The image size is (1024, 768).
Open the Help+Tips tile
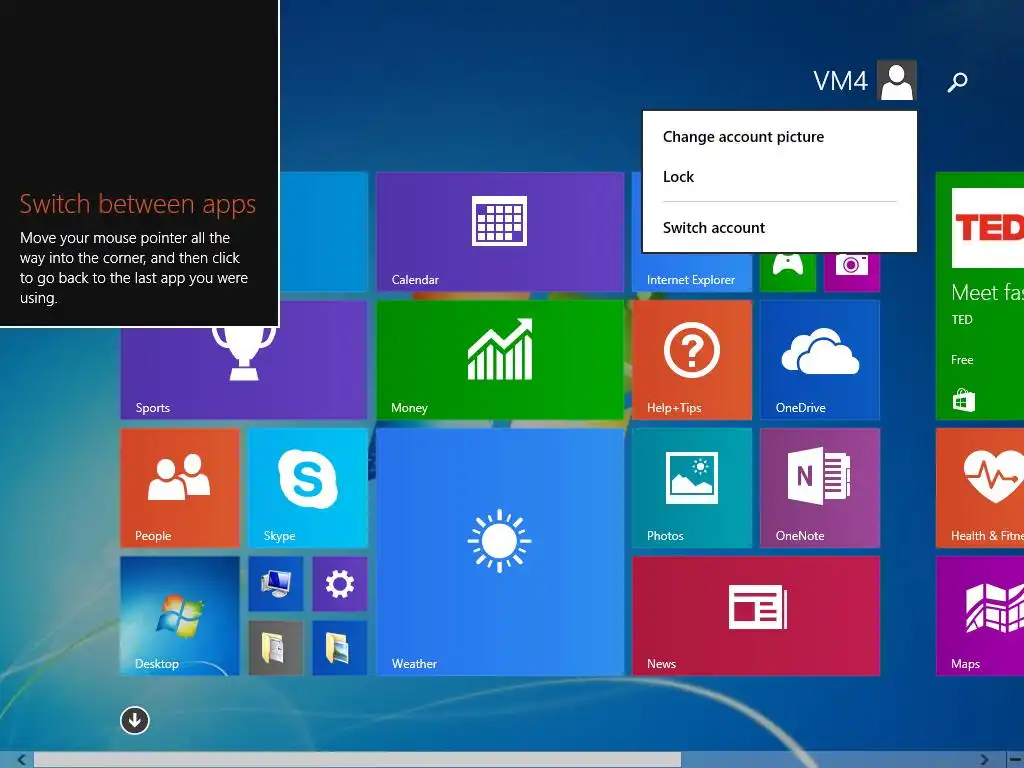coord(692,360)
